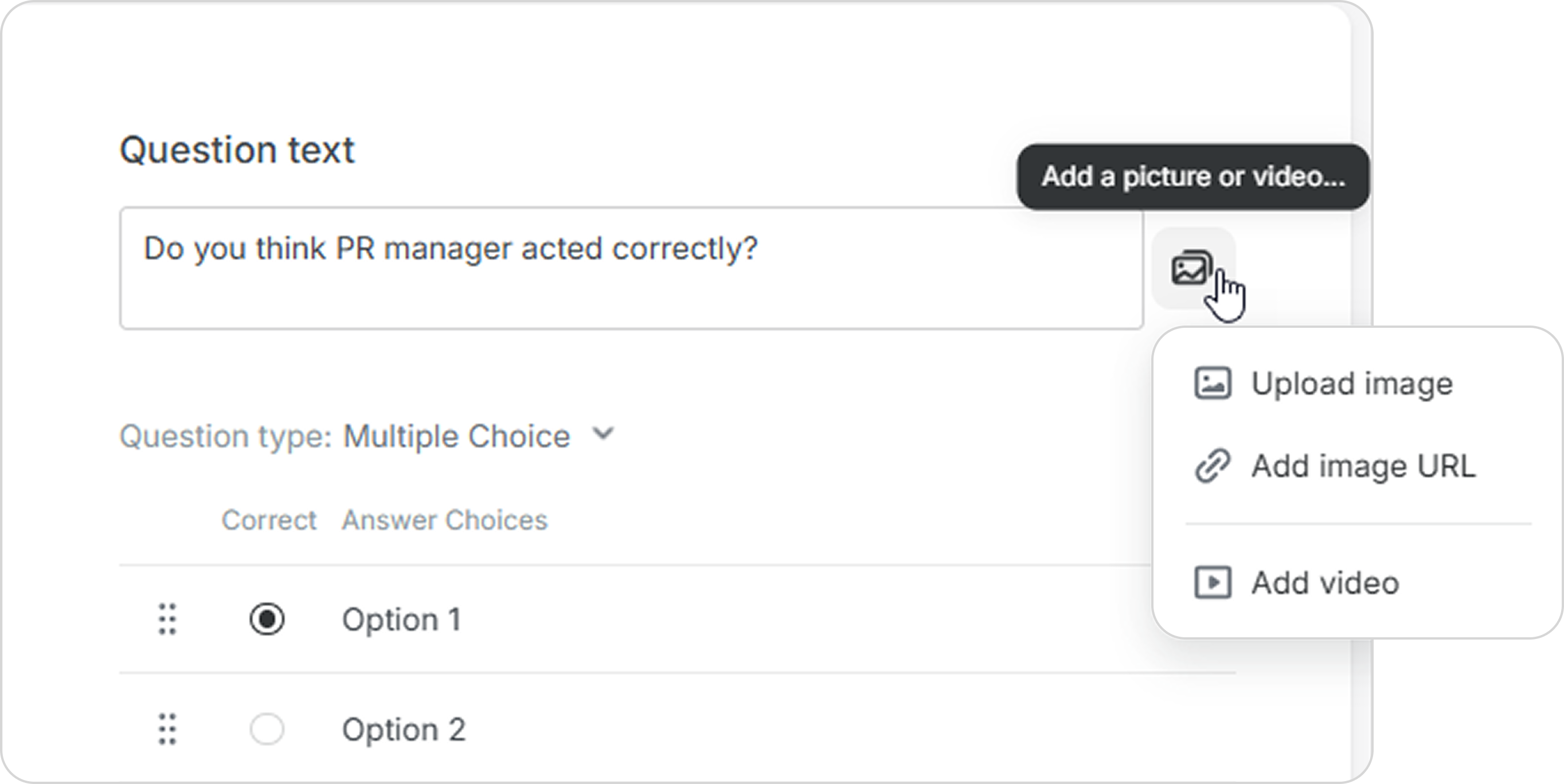Click the Question text heading
This screenshot has height=784, width=1564.
point(237,149)
